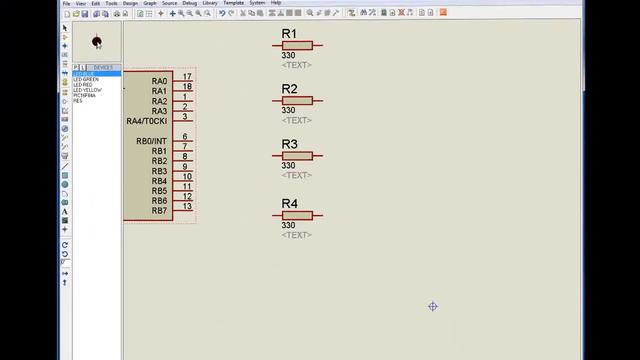Click the RB0/INT pin label
This screenshot has width=640, height=360.
tap(151, 141)
